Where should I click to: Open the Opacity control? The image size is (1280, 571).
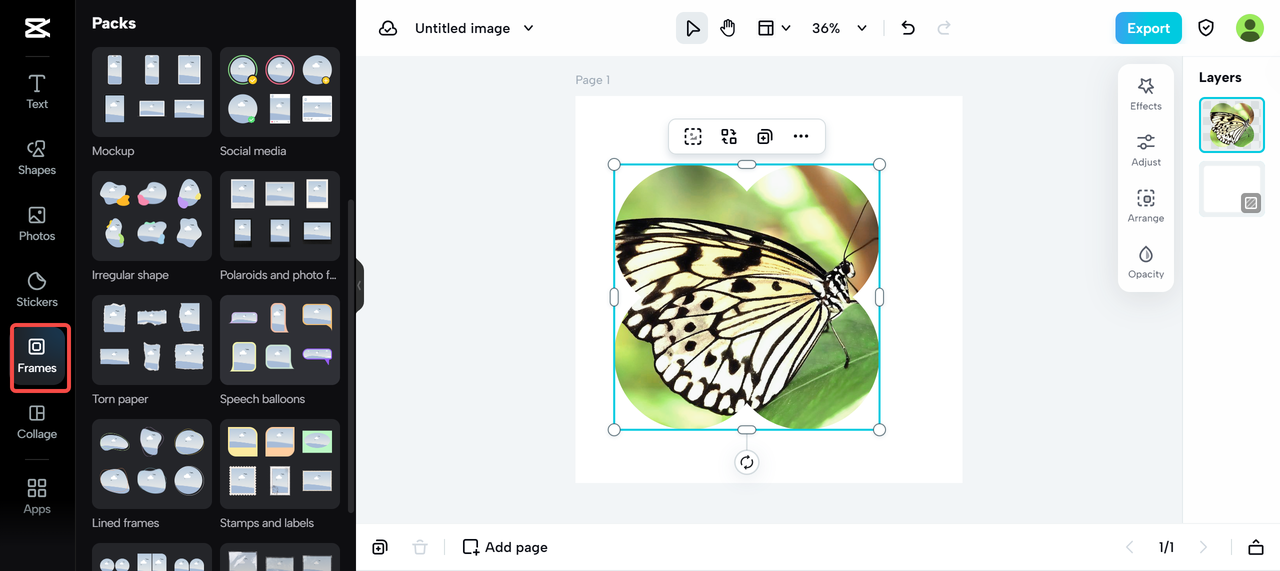point(1146,261)
